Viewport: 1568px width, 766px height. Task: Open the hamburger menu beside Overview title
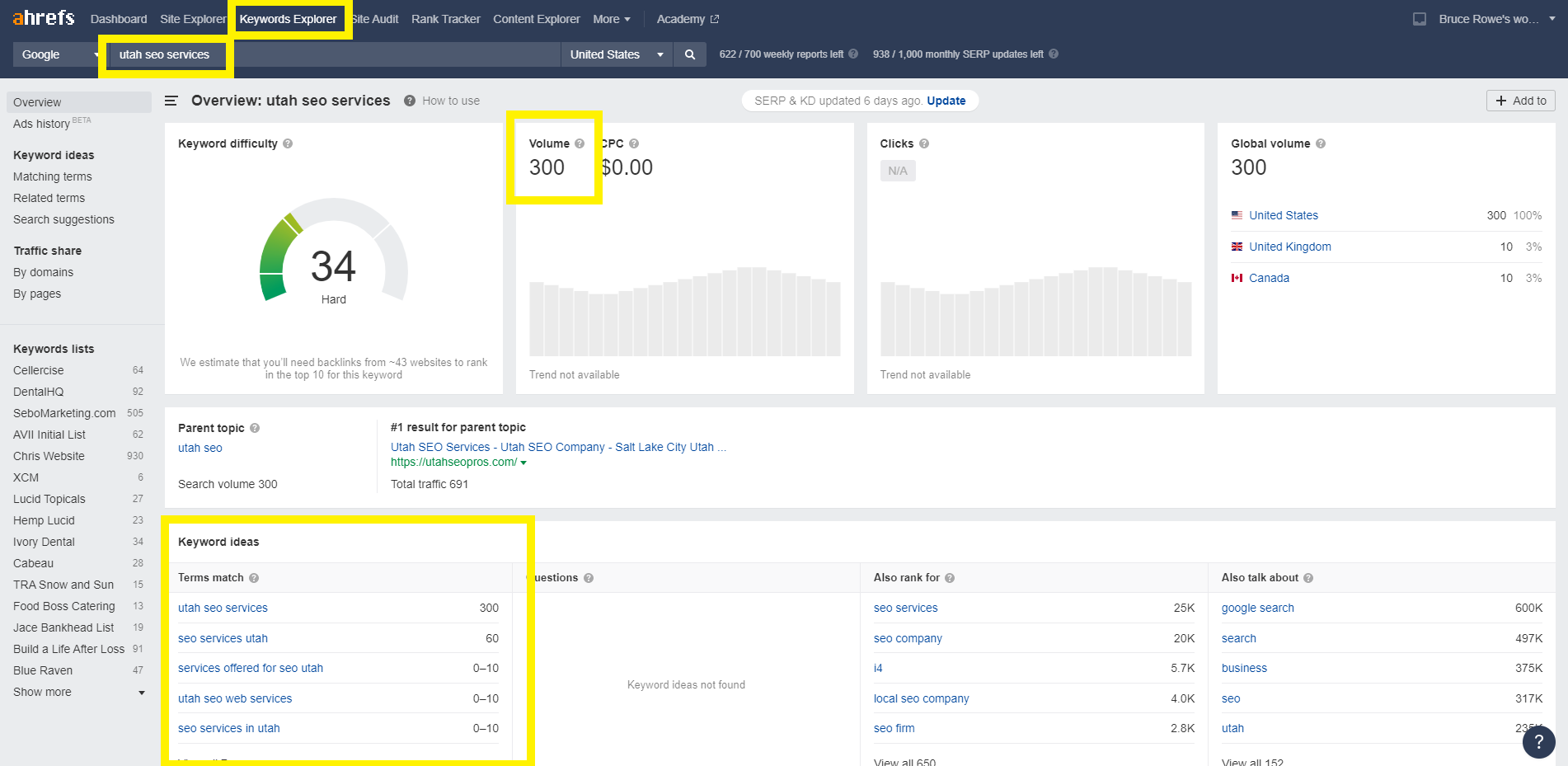(x=171, y=101)
